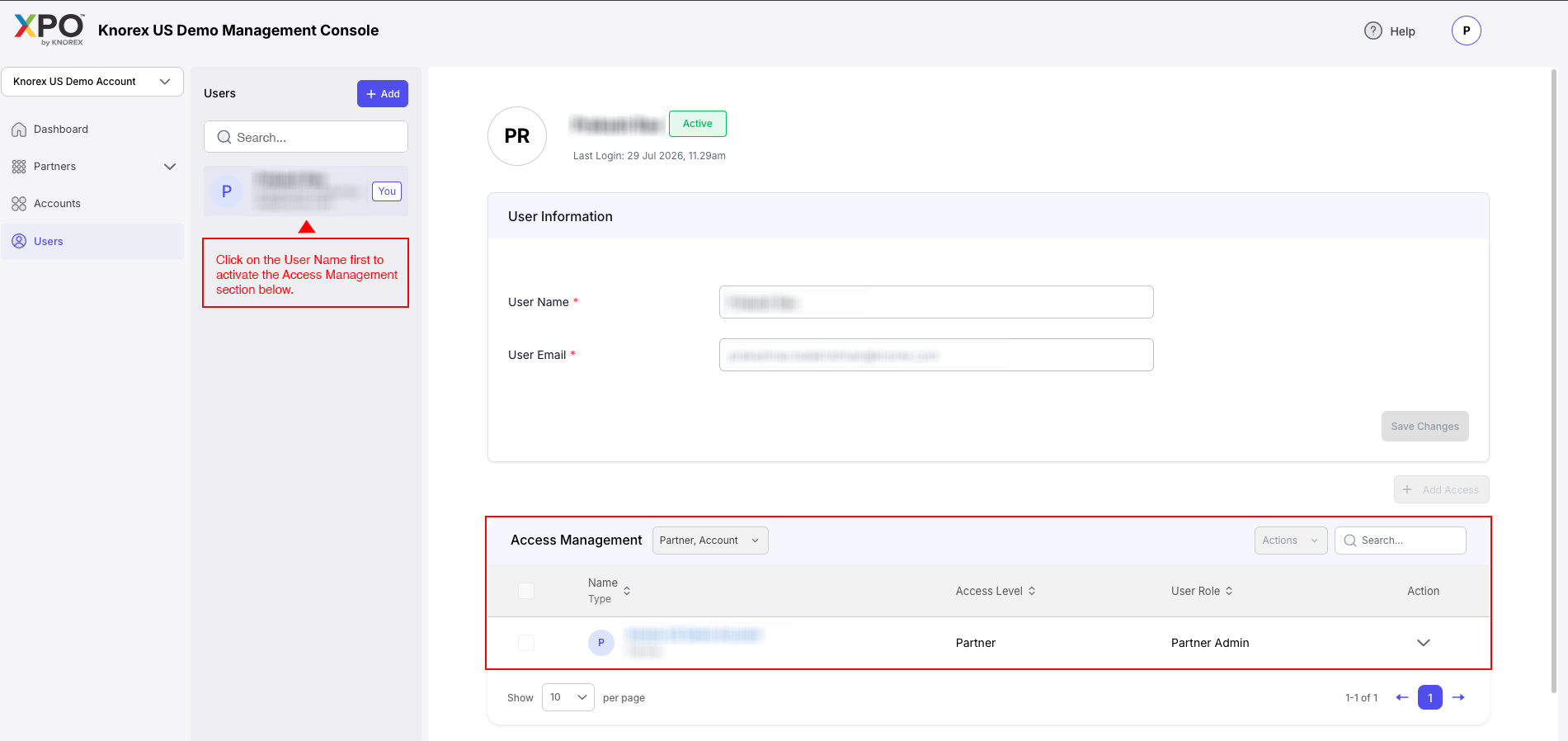This screenshot has height=741, width=1568.
Task: Click the blurred partner name link
Action: pos(693,635)
